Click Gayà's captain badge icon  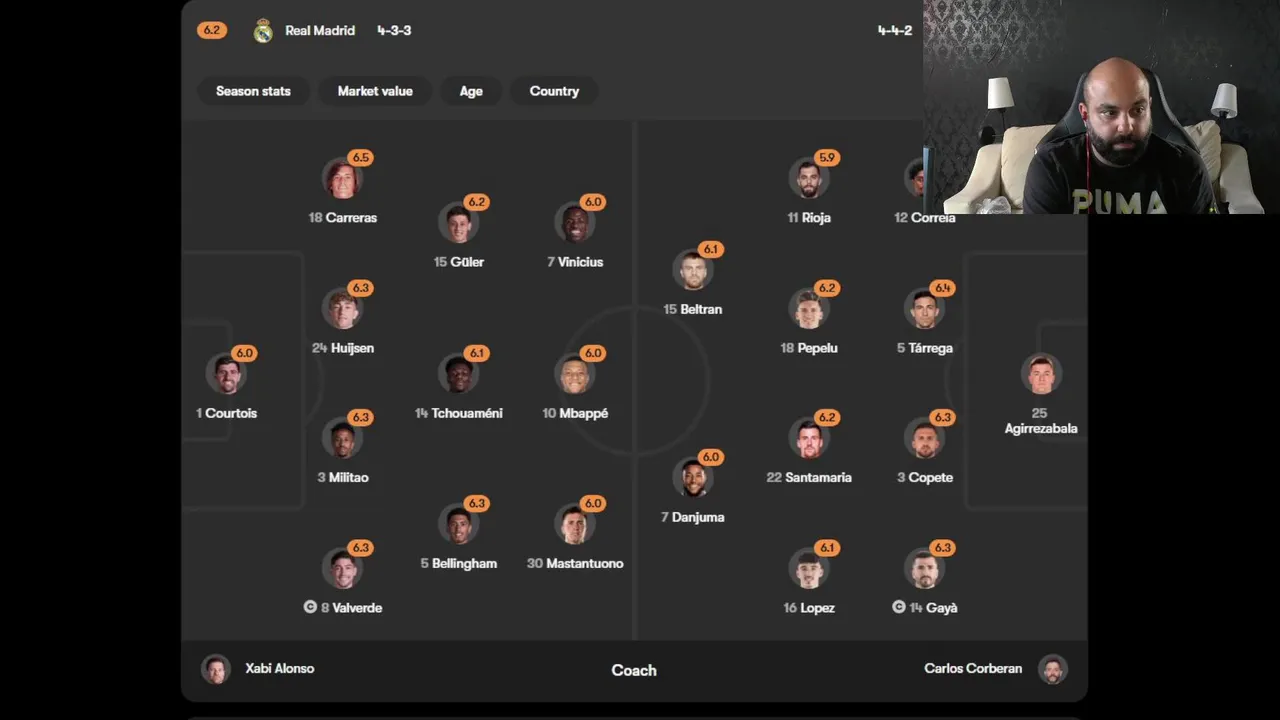[899, 607]
